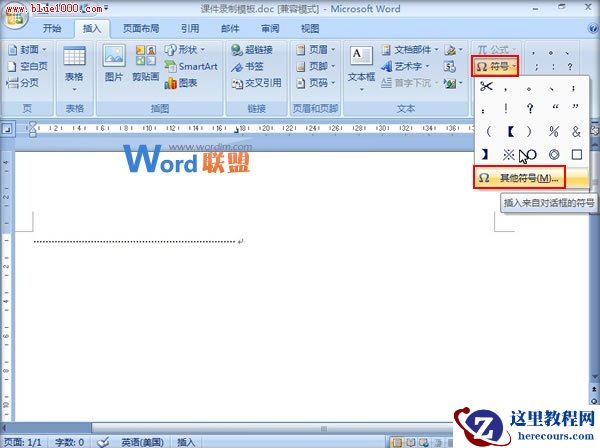Insert the left double quote symbol
This screenshot has width=600, height=448.
click(555, 109)
